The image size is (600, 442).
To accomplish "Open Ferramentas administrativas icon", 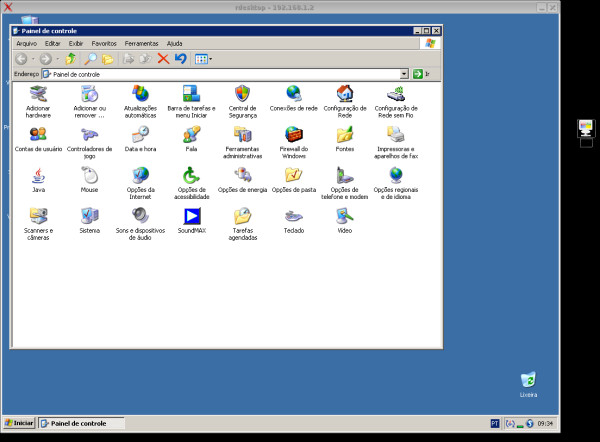I will (x=243, y=142).
